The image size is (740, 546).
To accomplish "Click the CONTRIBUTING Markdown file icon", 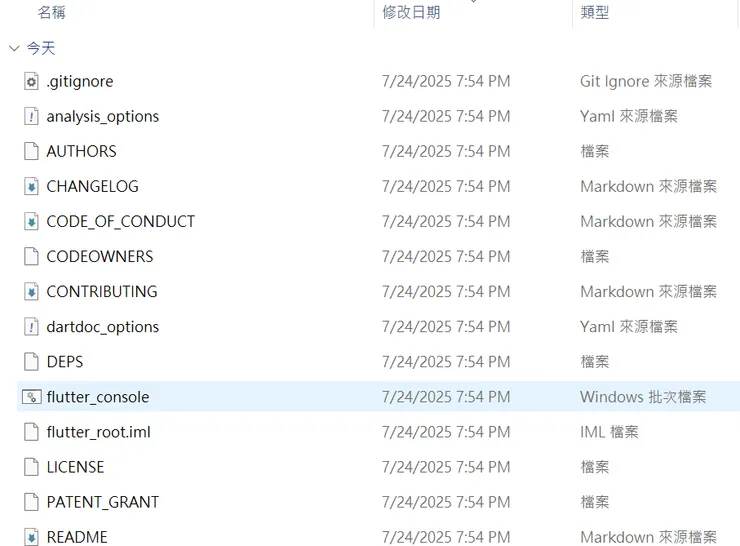I will pyautogui.click(x=31, y=292).
